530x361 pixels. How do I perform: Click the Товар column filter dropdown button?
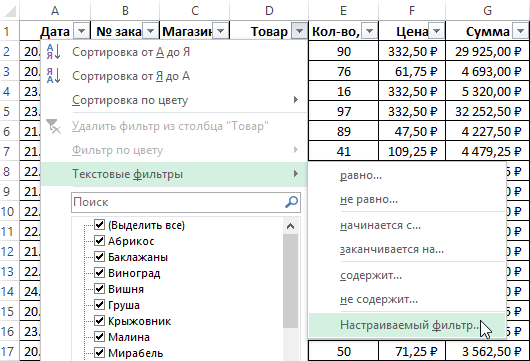click(x=299, y=31)
